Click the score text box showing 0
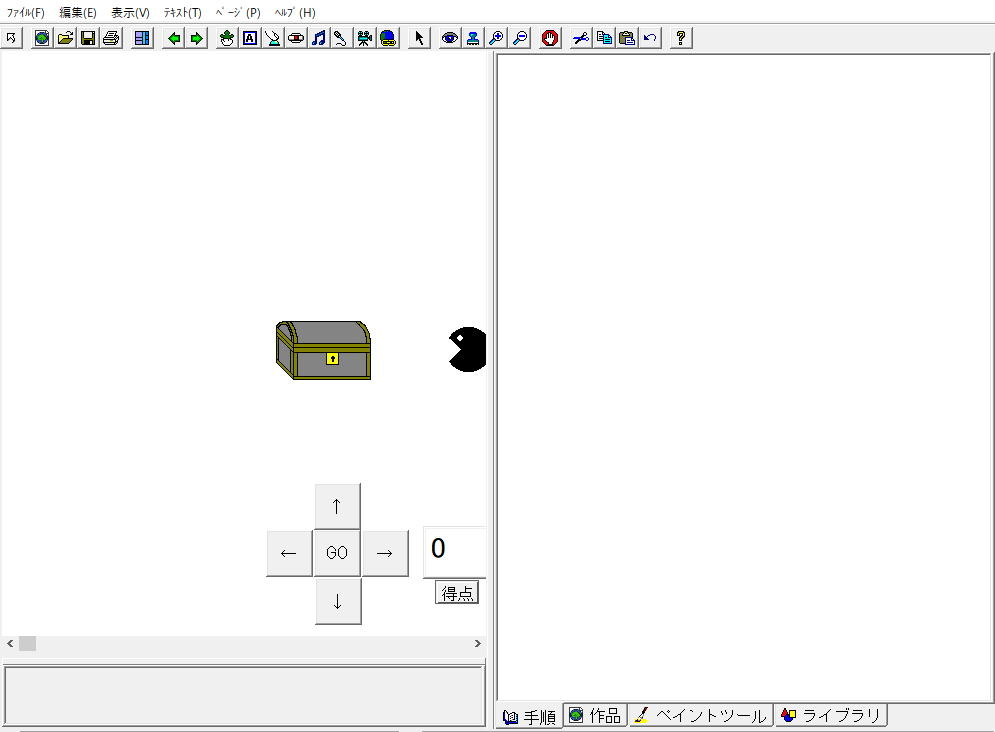The width and height of the screenshot is (995, 732). [x=454, y=552]
